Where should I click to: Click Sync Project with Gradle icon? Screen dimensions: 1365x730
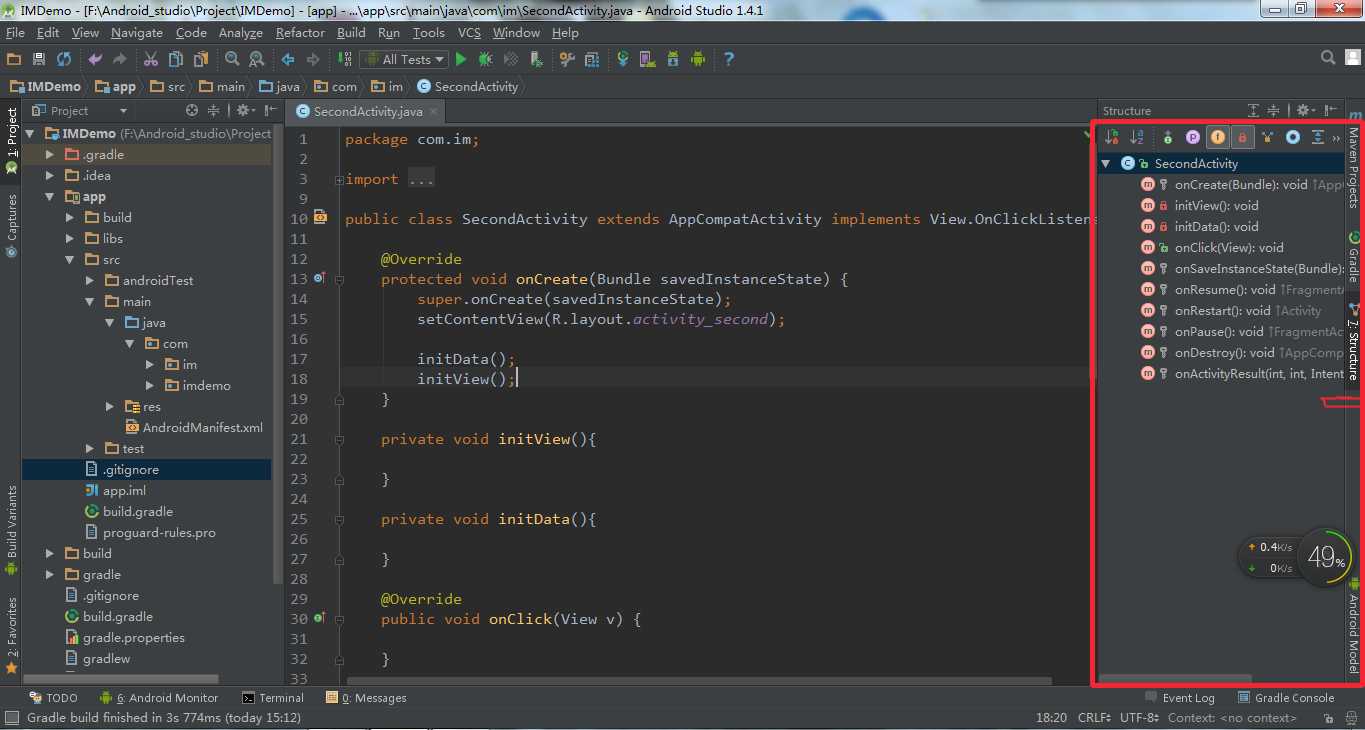pyautogui.click(x=622, y=59)
